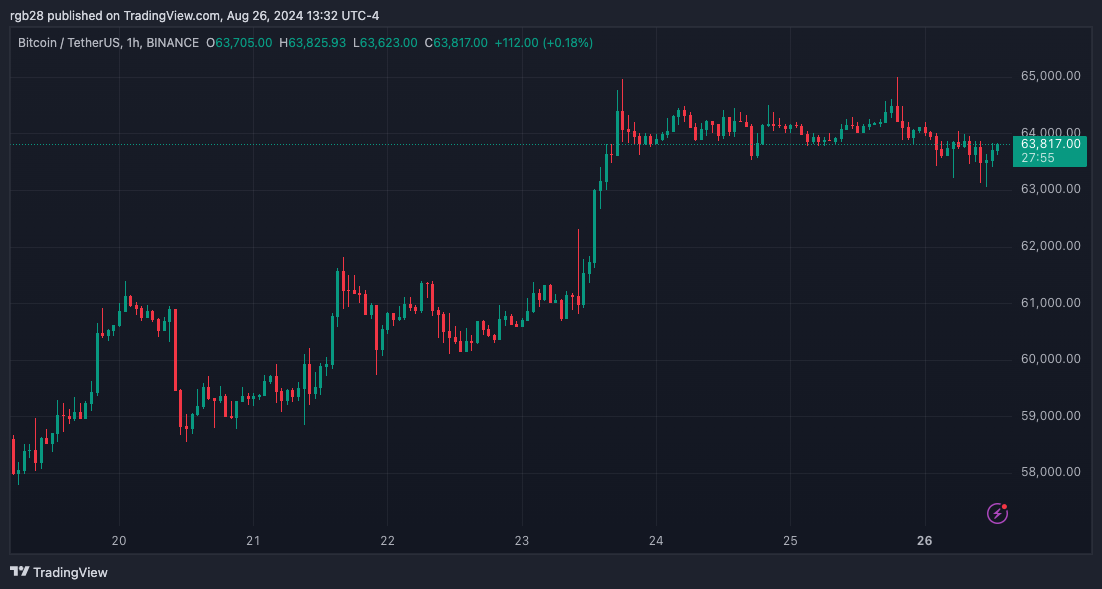Click the countdown timer showing 27:55
Image resolution: width=1102 pixels, height=589 pixels.
pyautogui.click(x=1036, y=157)
